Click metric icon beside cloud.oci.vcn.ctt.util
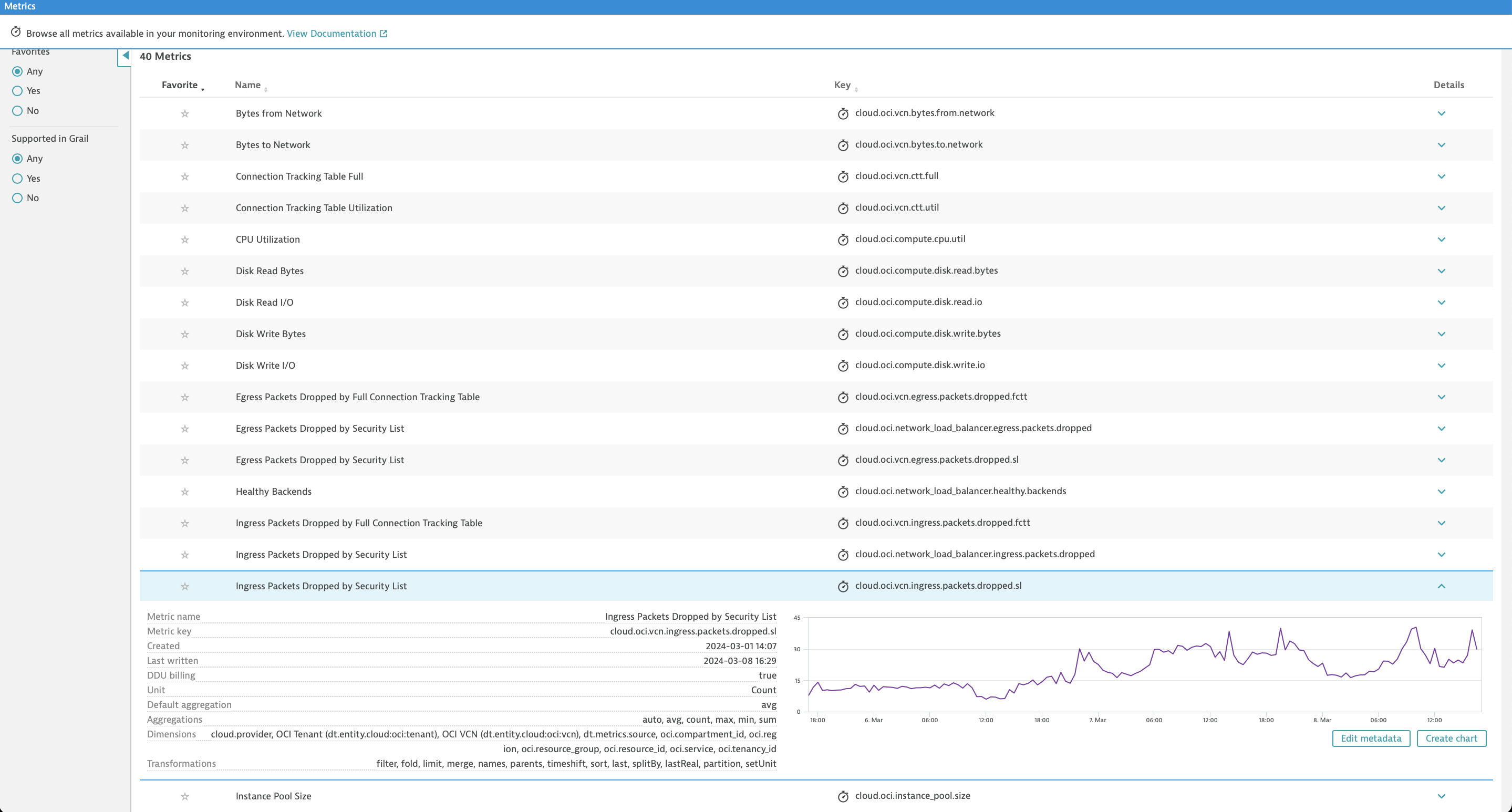1512x812 pixels. (x=843, y=207)
